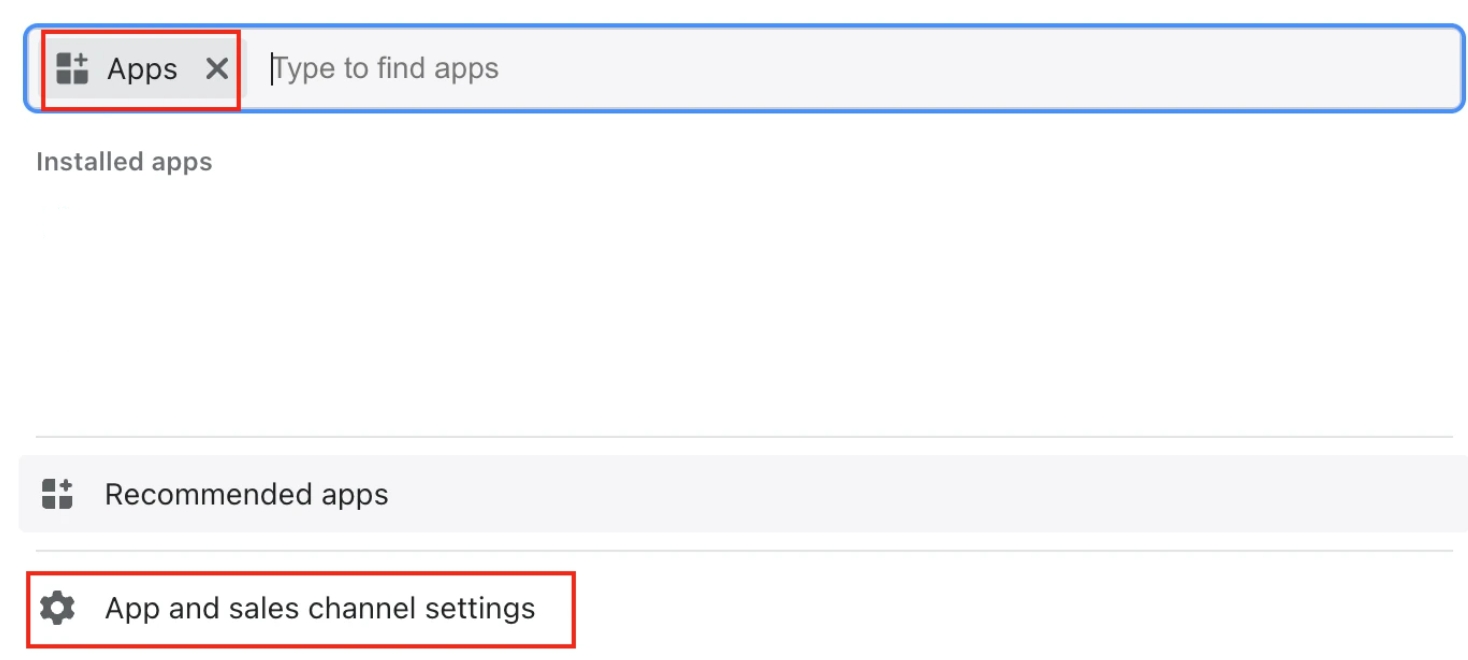Click the Apps grid icon in the search chip
Image resolution: width=1468 pixels, height=660 pixels.
(73, 69)
